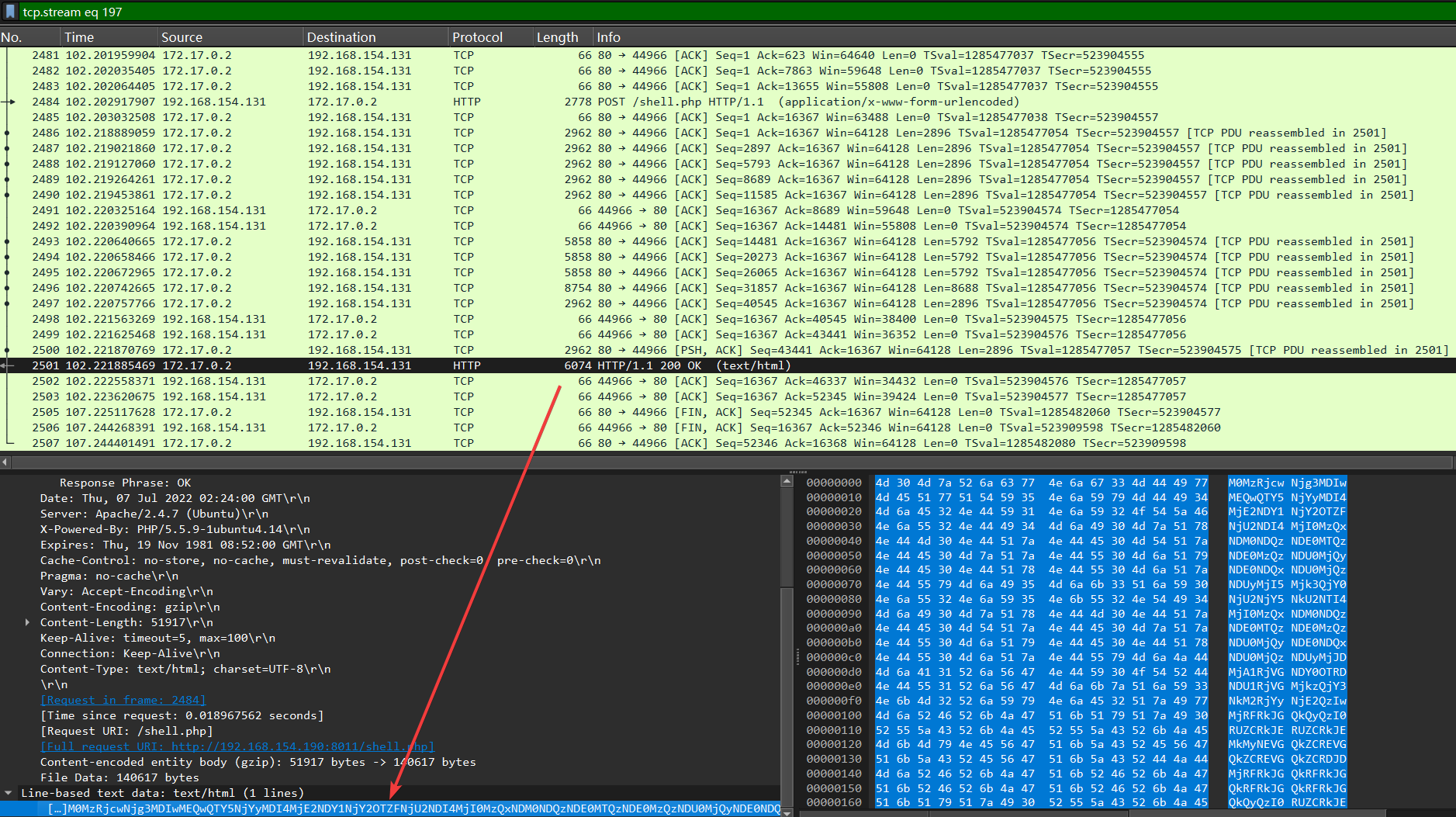Sort by the Length column header
The height and width of the screenshot is (817, 1456).
click(x=557, y=37)
